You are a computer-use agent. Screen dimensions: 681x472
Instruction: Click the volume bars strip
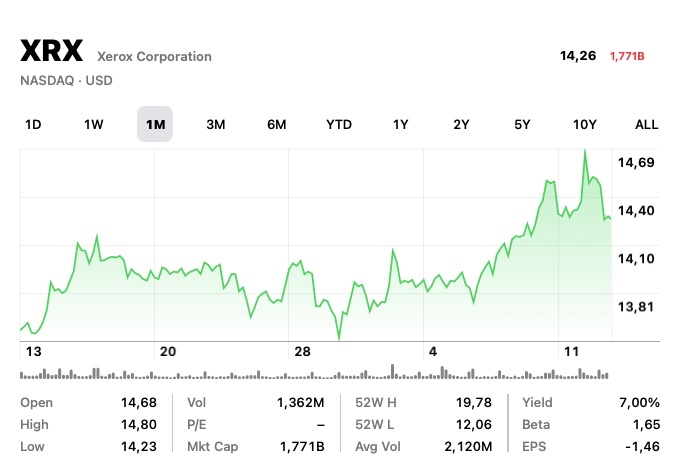click(x=314, y=373)
